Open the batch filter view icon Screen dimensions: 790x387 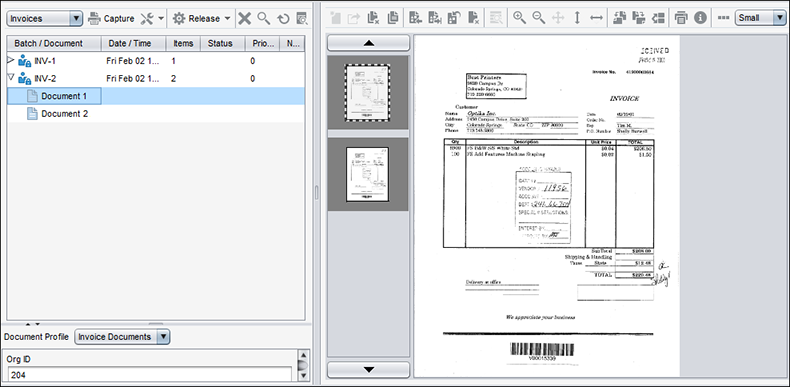pos(302,19)
